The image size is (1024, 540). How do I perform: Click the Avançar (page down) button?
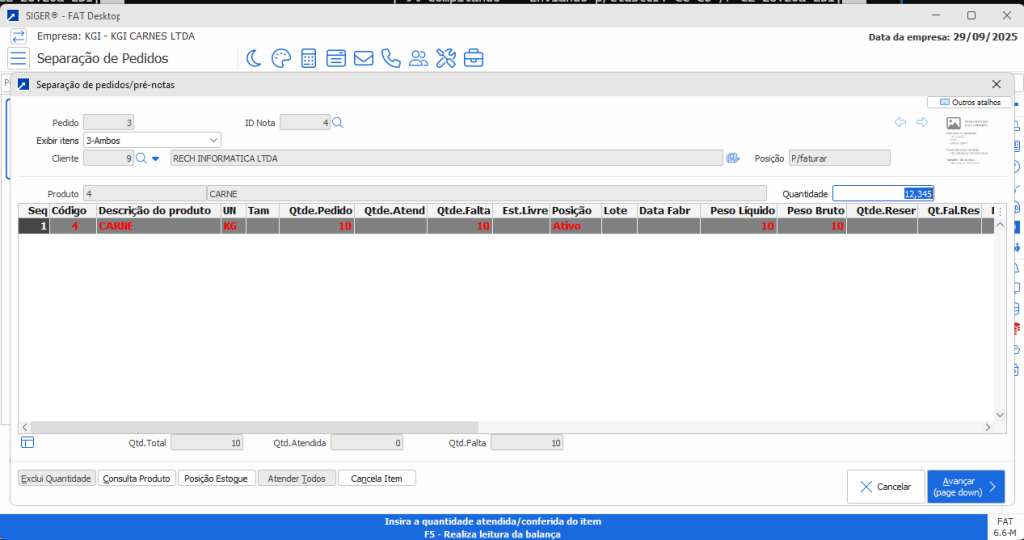966,486
